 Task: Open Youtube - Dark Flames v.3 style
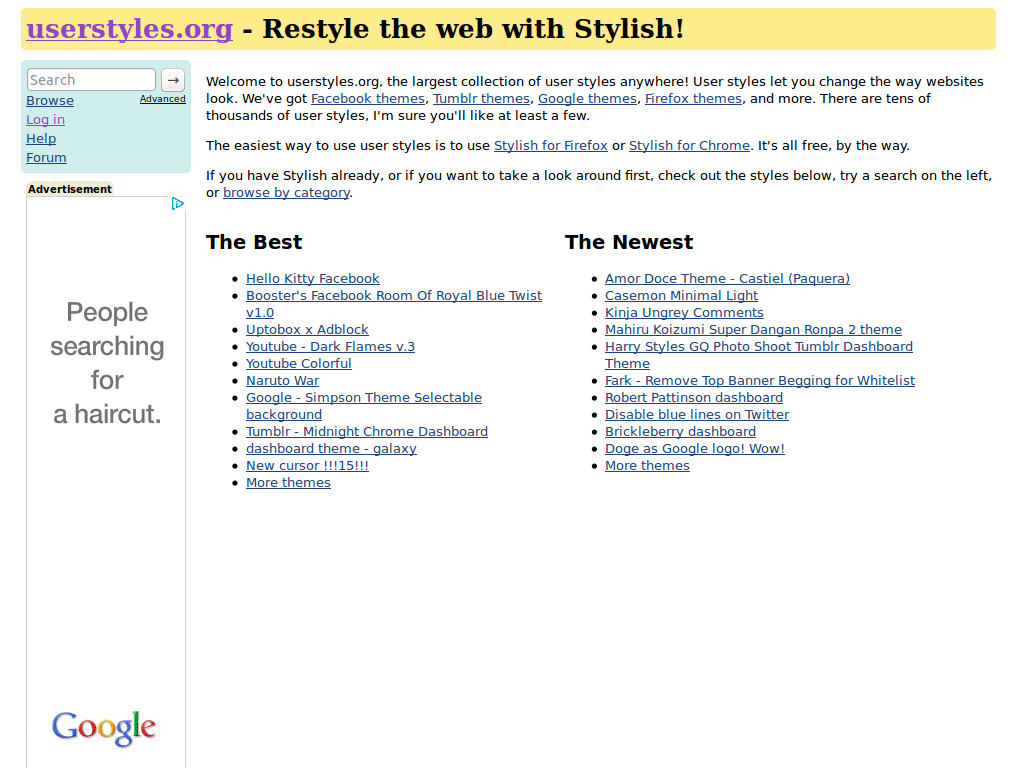click(330, 347)
